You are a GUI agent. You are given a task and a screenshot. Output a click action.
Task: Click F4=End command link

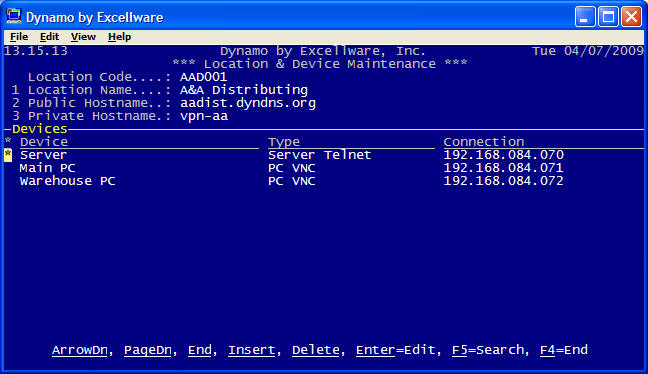point(564,350)
